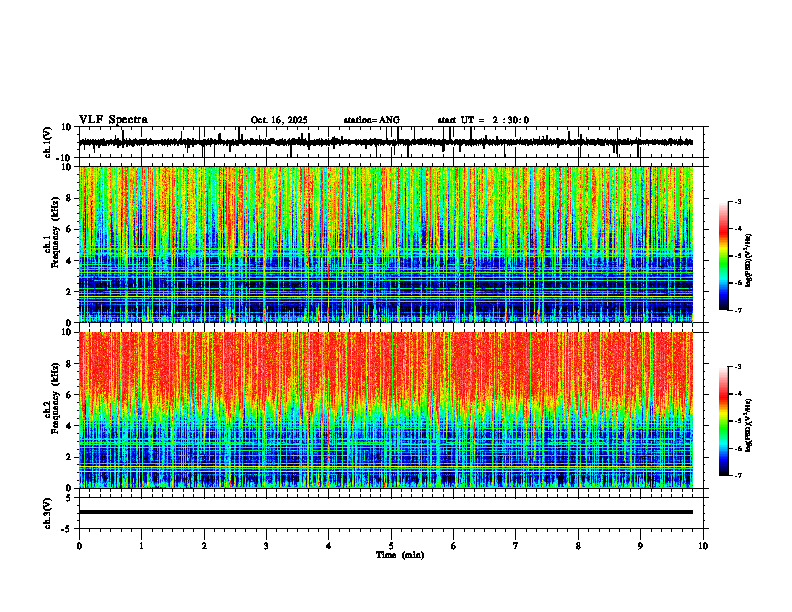Click the ch.1 spectrogram panel
The height and width of the screenshot is (612, 792).
(x=385, y=244)
